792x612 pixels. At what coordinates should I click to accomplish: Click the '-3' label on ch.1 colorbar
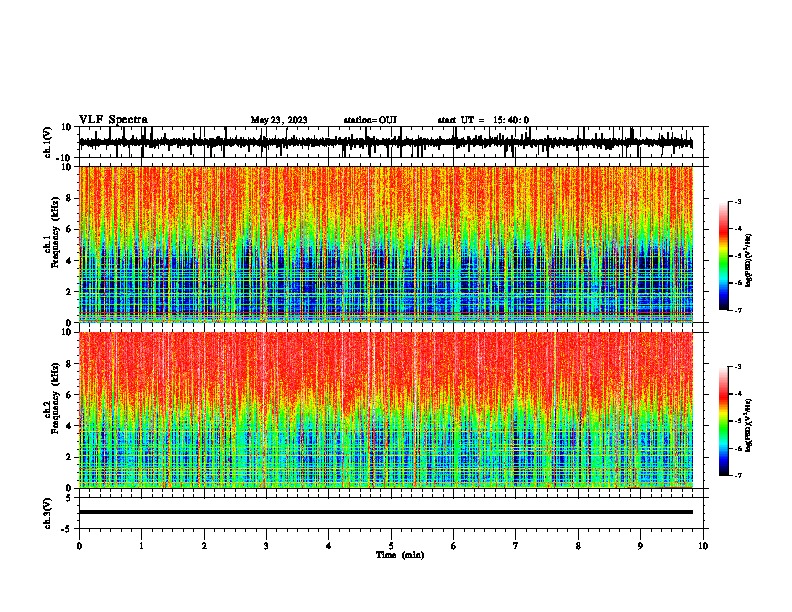(x=737, y=201)
